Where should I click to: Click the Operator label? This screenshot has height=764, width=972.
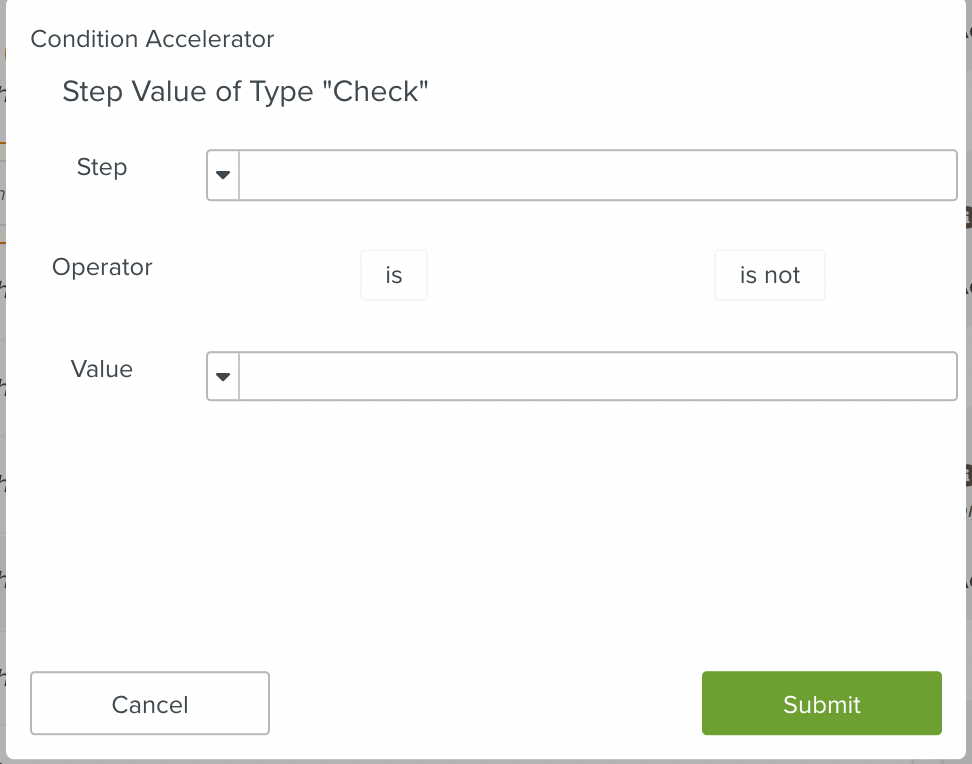pos(102,267)
